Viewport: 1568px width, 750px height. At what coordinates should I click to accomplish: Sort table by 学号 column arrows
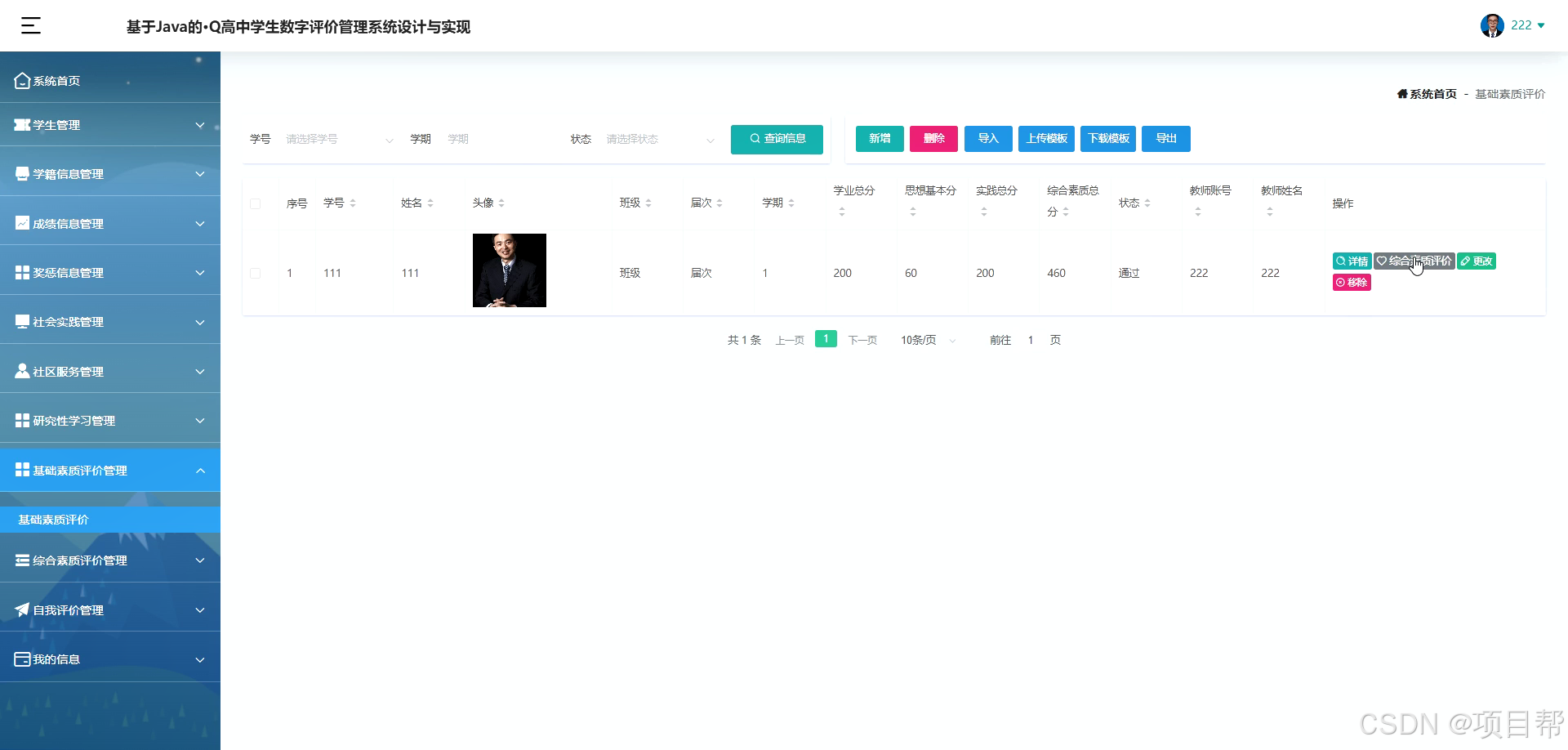353,203
